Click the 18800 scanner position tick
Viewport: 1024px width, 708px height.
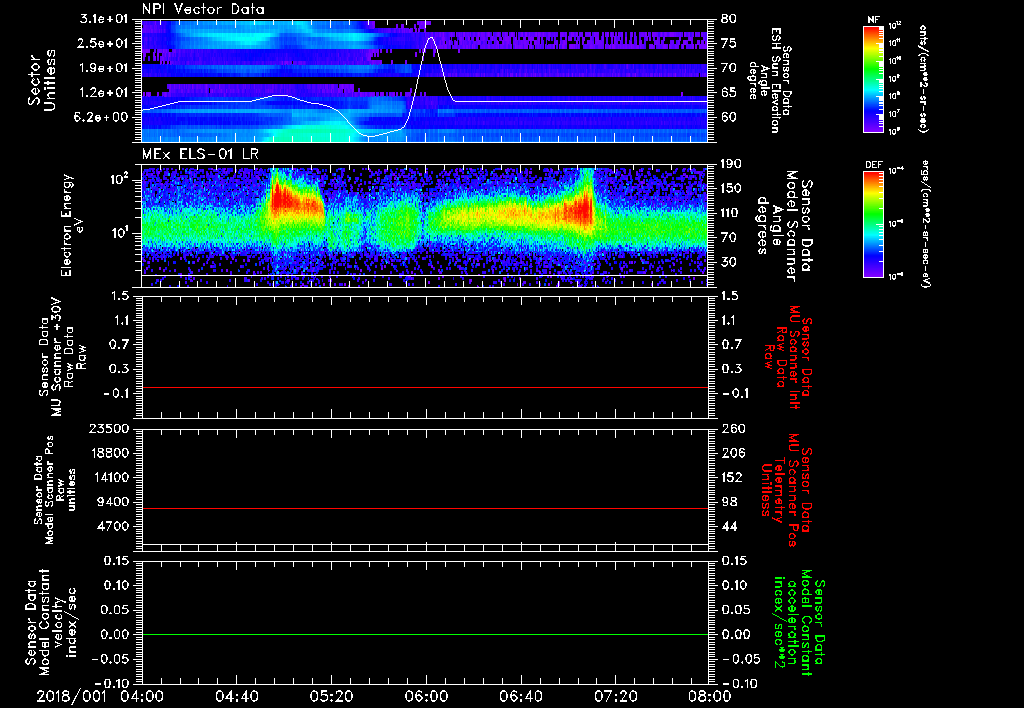108,453
